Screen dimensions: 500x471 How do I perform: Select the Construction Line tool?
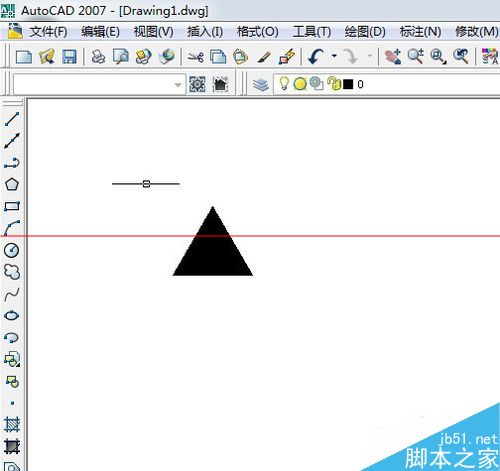(12, 141)
